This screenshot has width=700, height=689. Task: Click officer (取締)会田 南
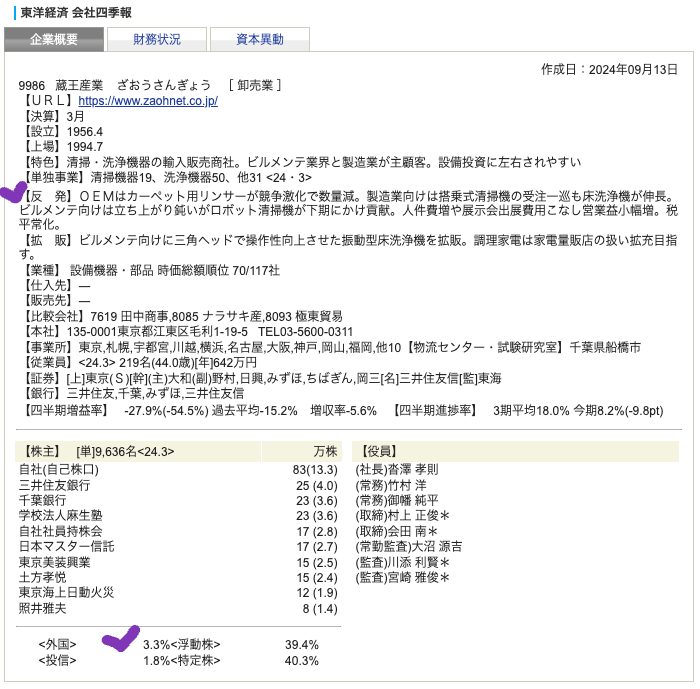pyautogui.click(x=396, y=531)
